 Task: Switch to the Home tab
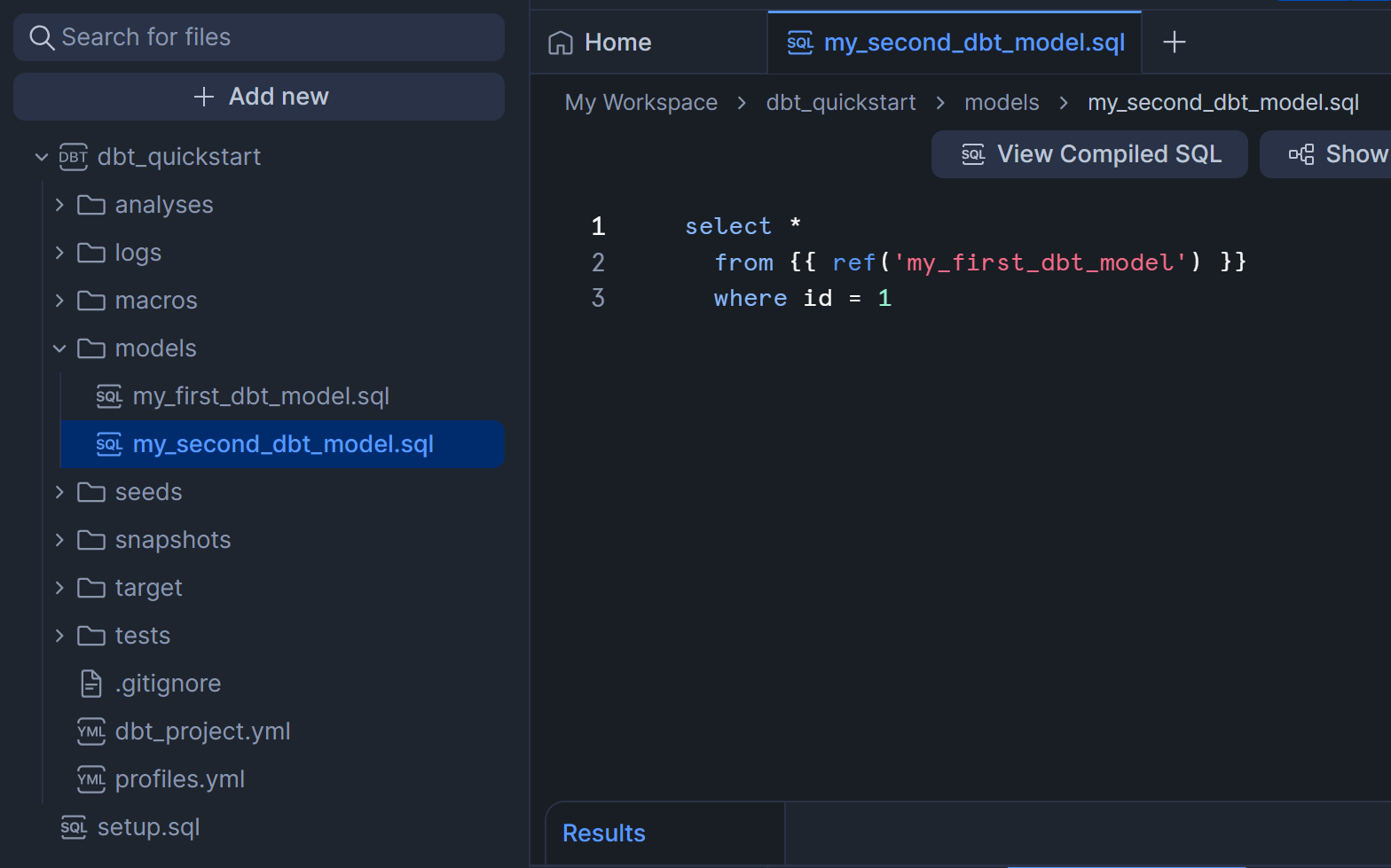(601, 43)
